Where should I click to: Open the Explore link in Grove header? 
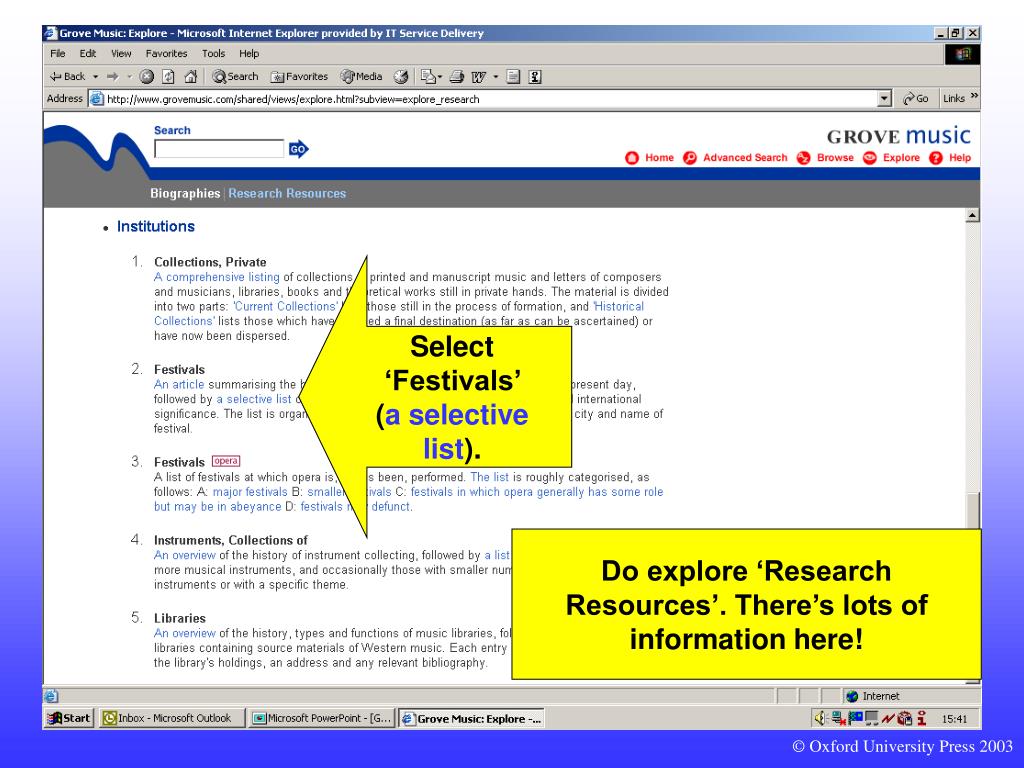pos(901,157)
